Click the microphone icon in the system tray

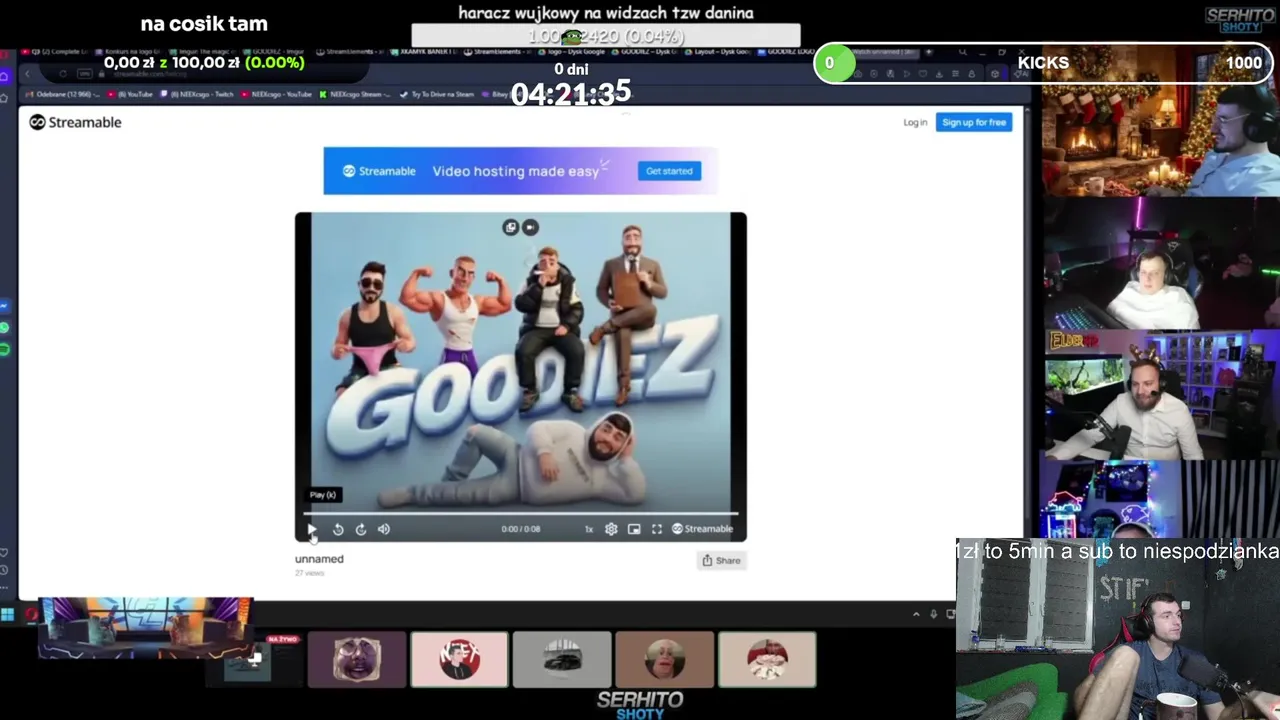click(934, 614)
